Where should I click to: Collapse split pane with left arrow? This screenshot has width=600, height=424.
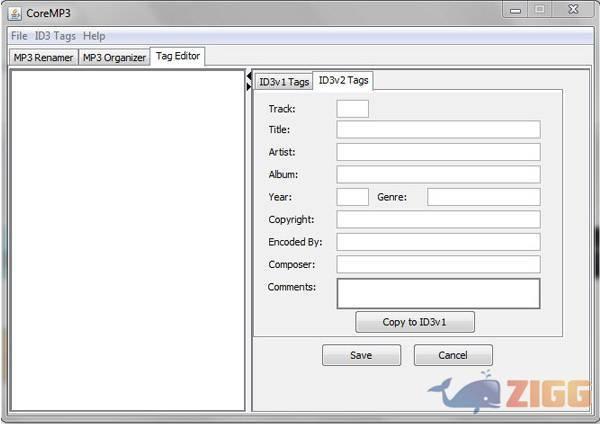[x=249, y=76]
